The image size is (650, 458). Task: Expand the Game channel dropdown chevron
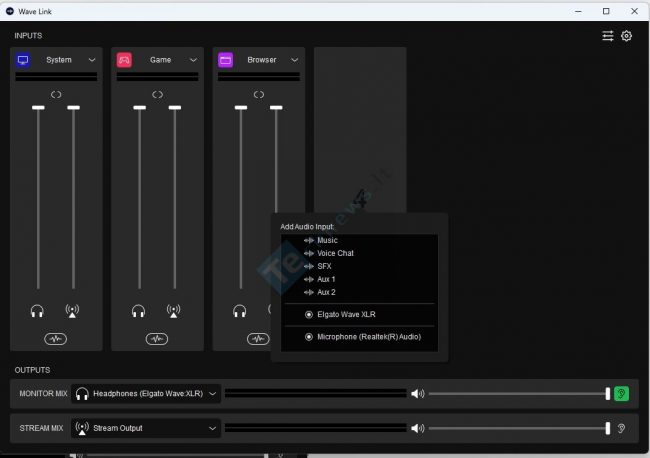tap(193, 60)
